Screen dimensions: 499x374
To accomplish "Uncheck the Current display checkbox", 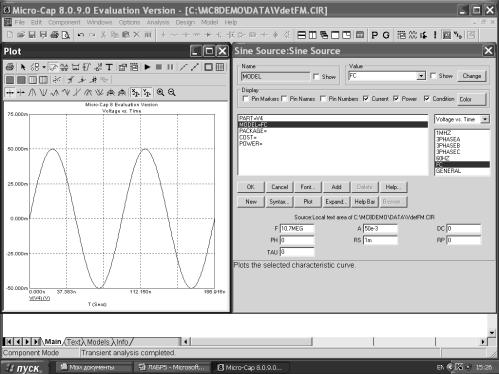I will (x=366, y=99).
